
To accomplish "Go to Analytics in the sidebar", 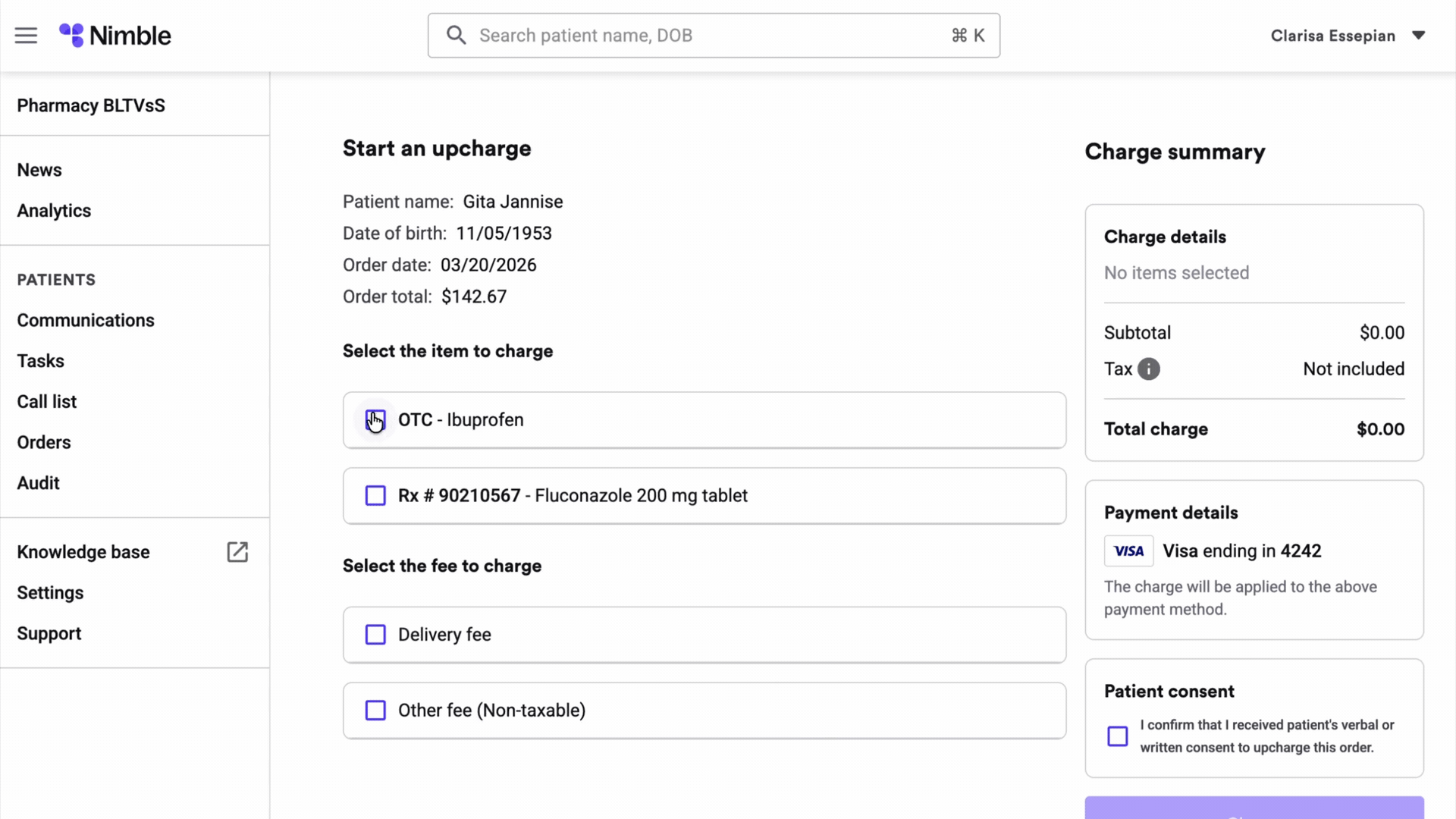I will click(54, 211).
